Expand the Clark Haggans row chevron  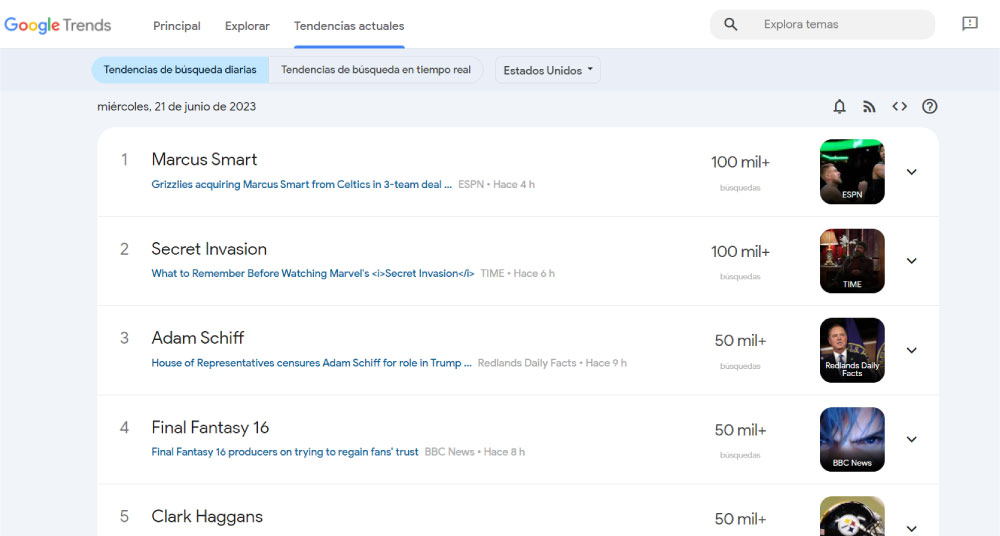[911, 528]
